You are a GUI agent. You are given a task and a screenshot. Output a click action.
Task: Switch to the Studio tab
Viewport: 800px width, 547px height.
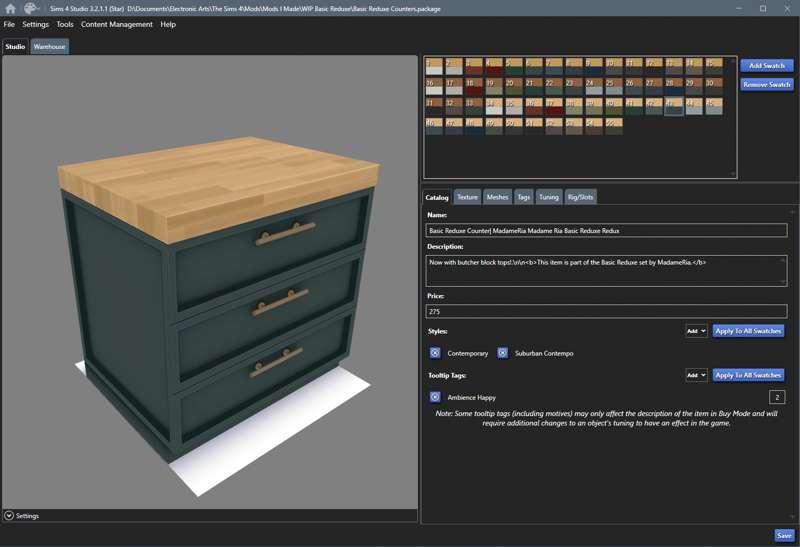click(15, 46)
